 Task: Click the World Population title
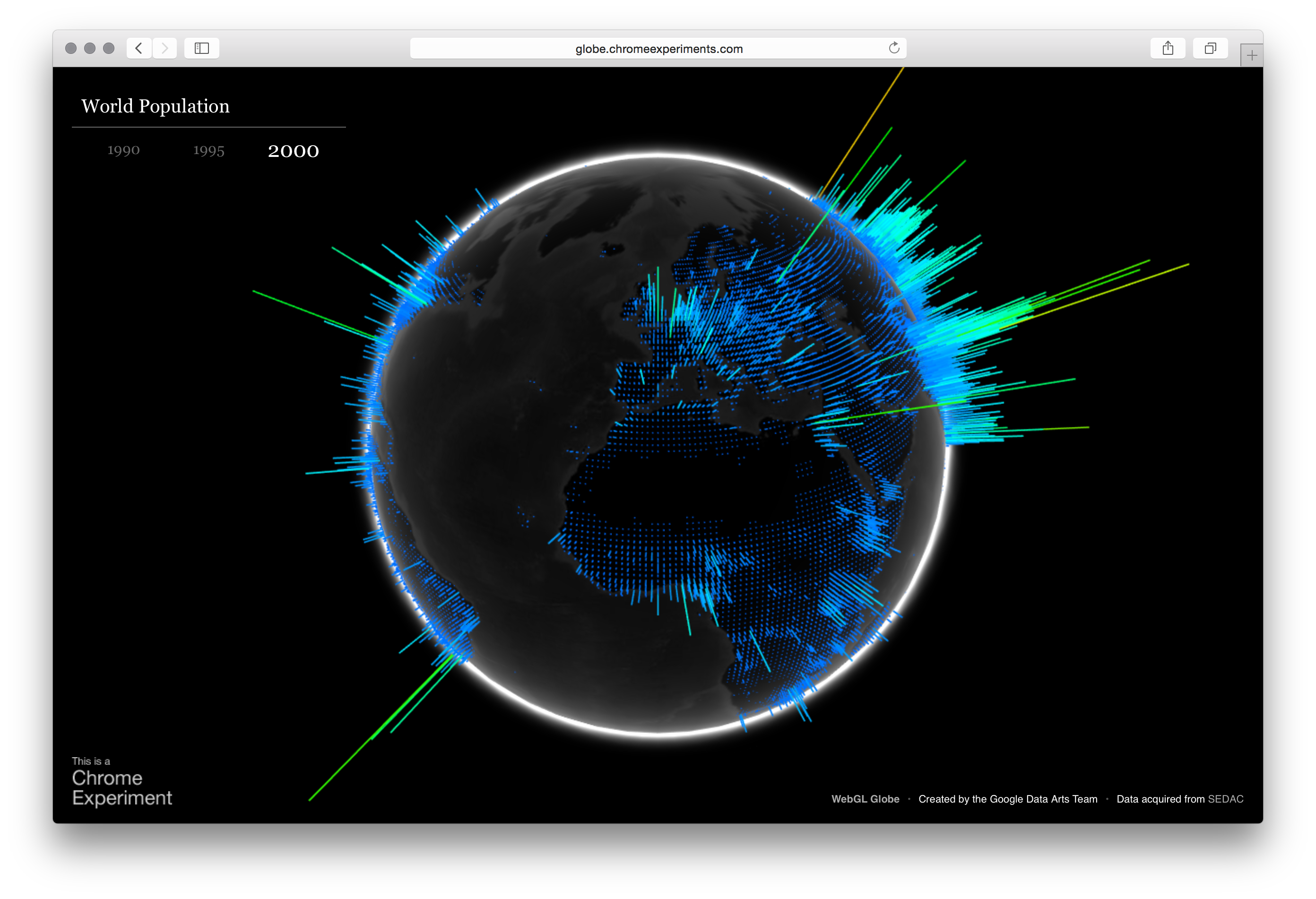[x=155, y=106]
